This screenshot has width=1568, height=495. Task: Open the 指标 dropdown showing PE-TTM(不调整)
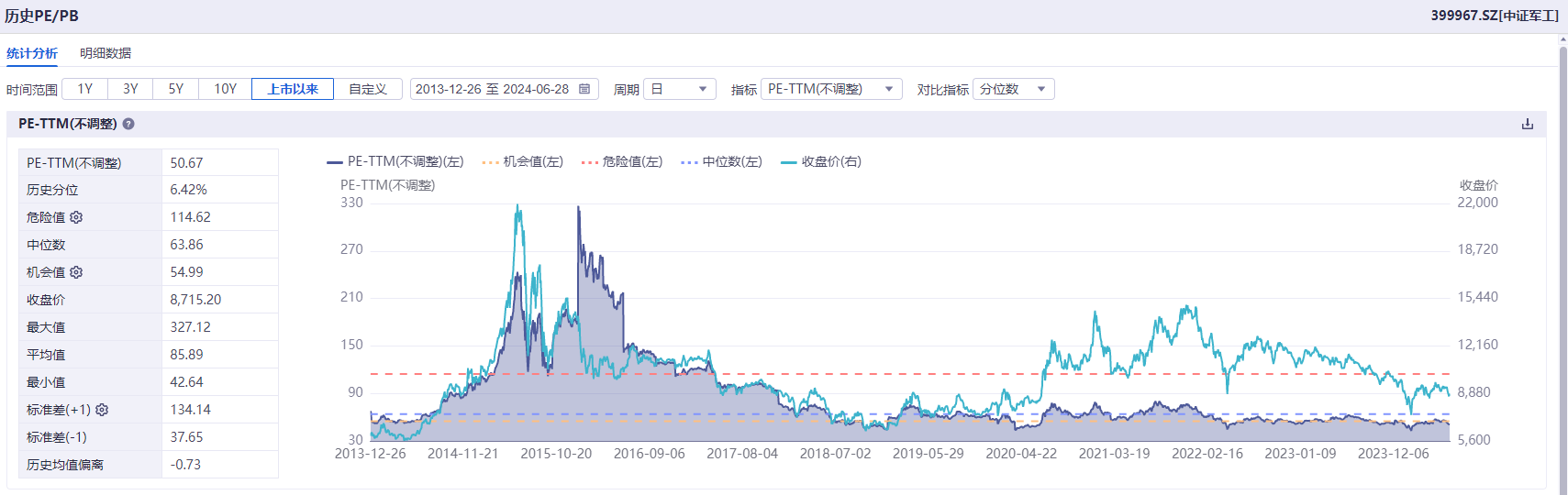(830, 89)
